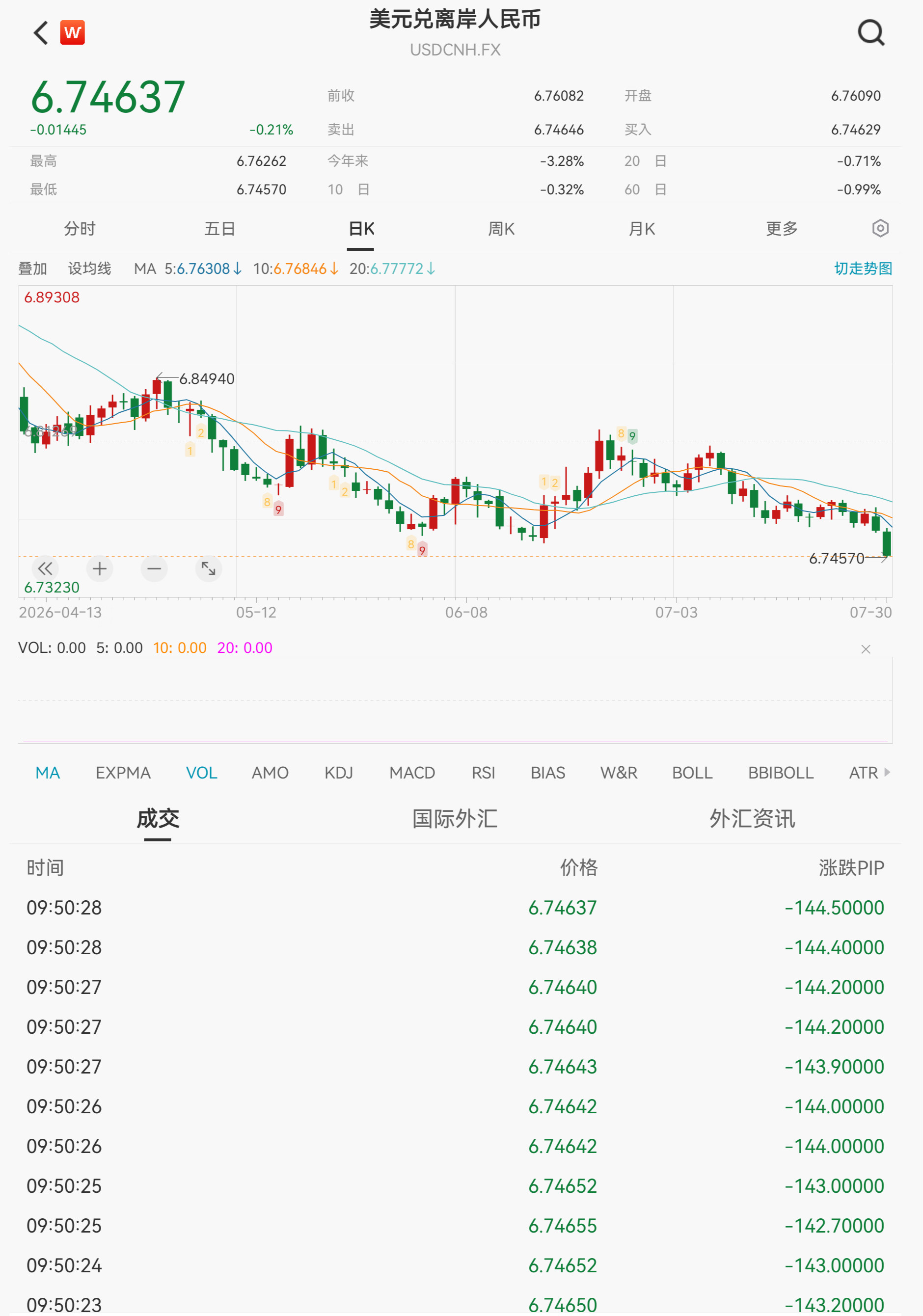923x1316 pixels.
Task: Toggle the VOL sub-indicator
Action: coord(202,773)
